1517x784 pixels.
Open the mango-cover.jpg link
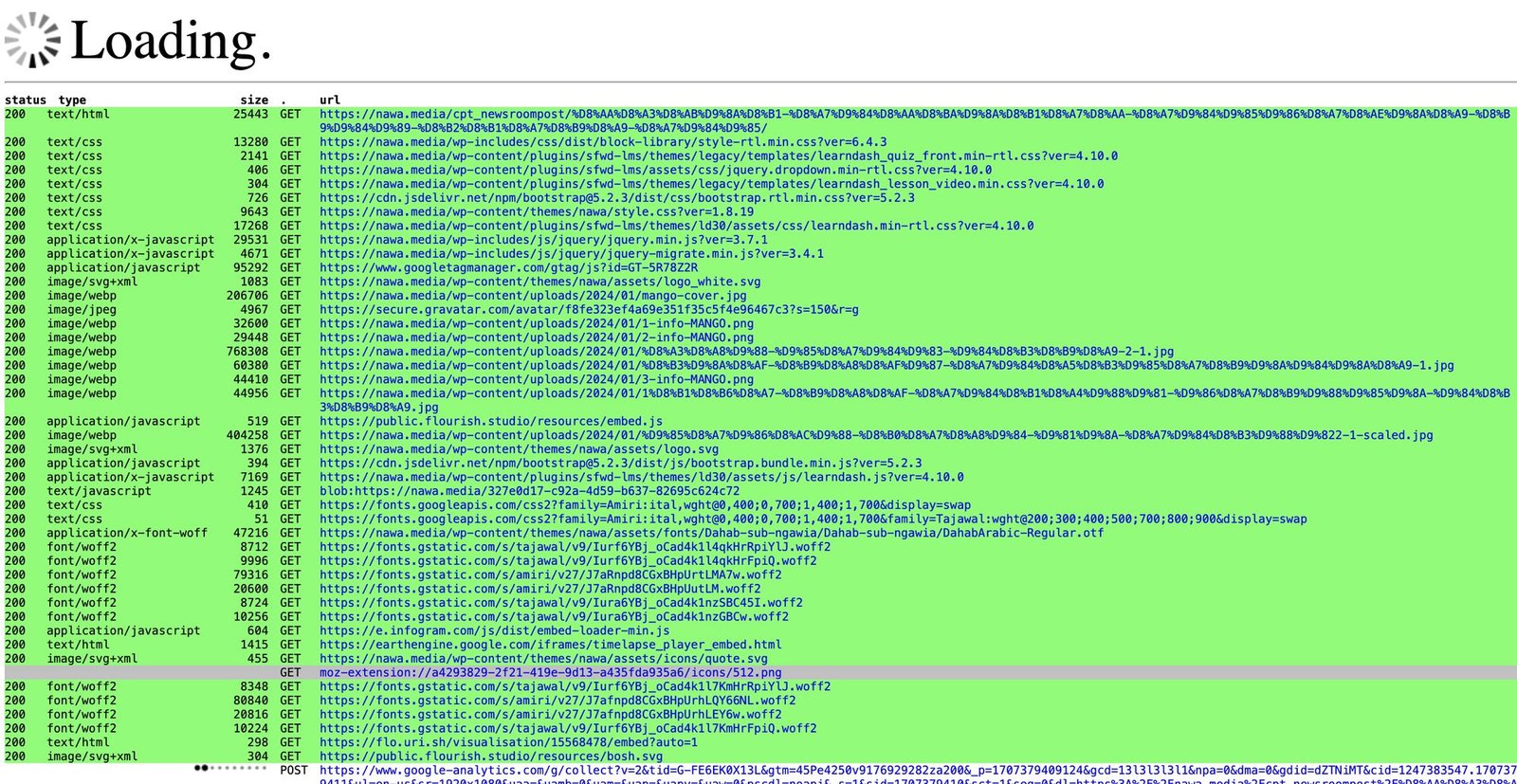pos(533,296)
